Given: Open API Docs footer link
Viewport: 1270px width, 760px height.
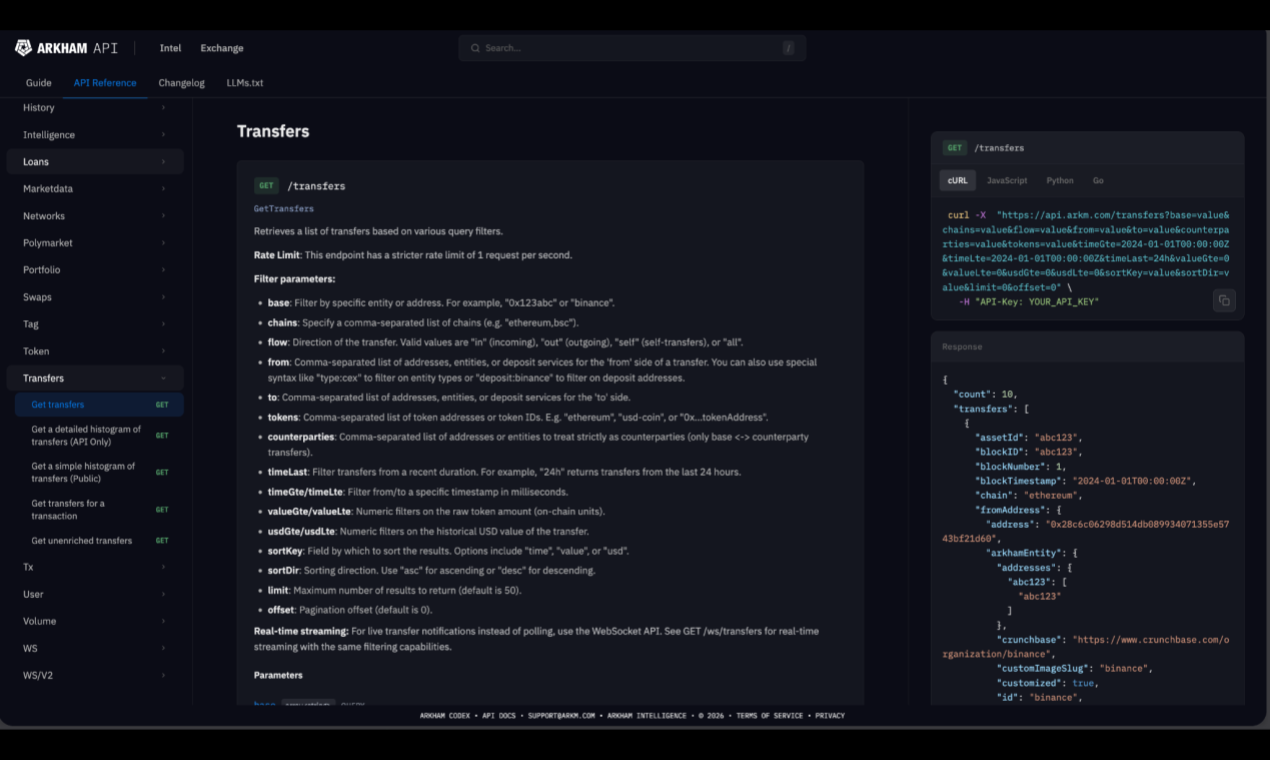Looking at the screenshot, I should 499,716.
